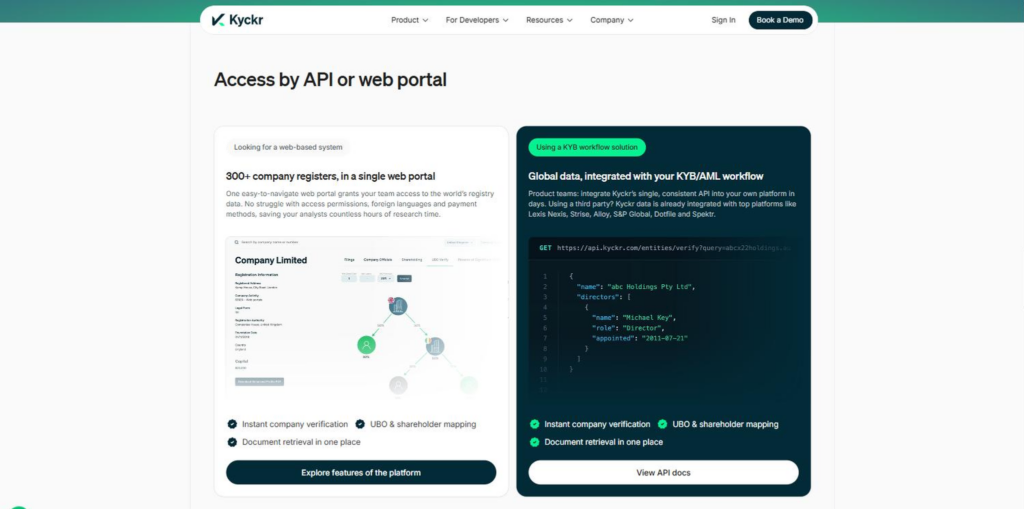Click the '"role": "Director"' code line
Image resolution: width=1024 pixels, height=509 pixels.
[628, 328]
